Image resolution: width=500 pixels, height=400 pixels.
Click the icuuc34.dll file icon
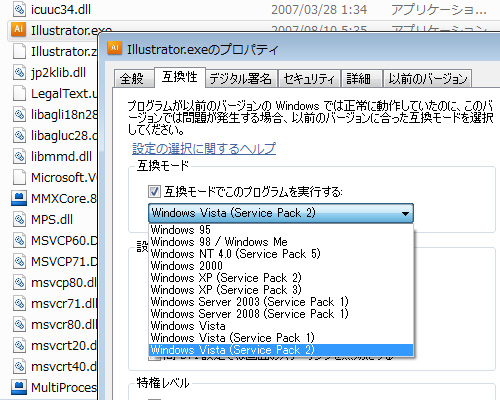pos(19,9)
